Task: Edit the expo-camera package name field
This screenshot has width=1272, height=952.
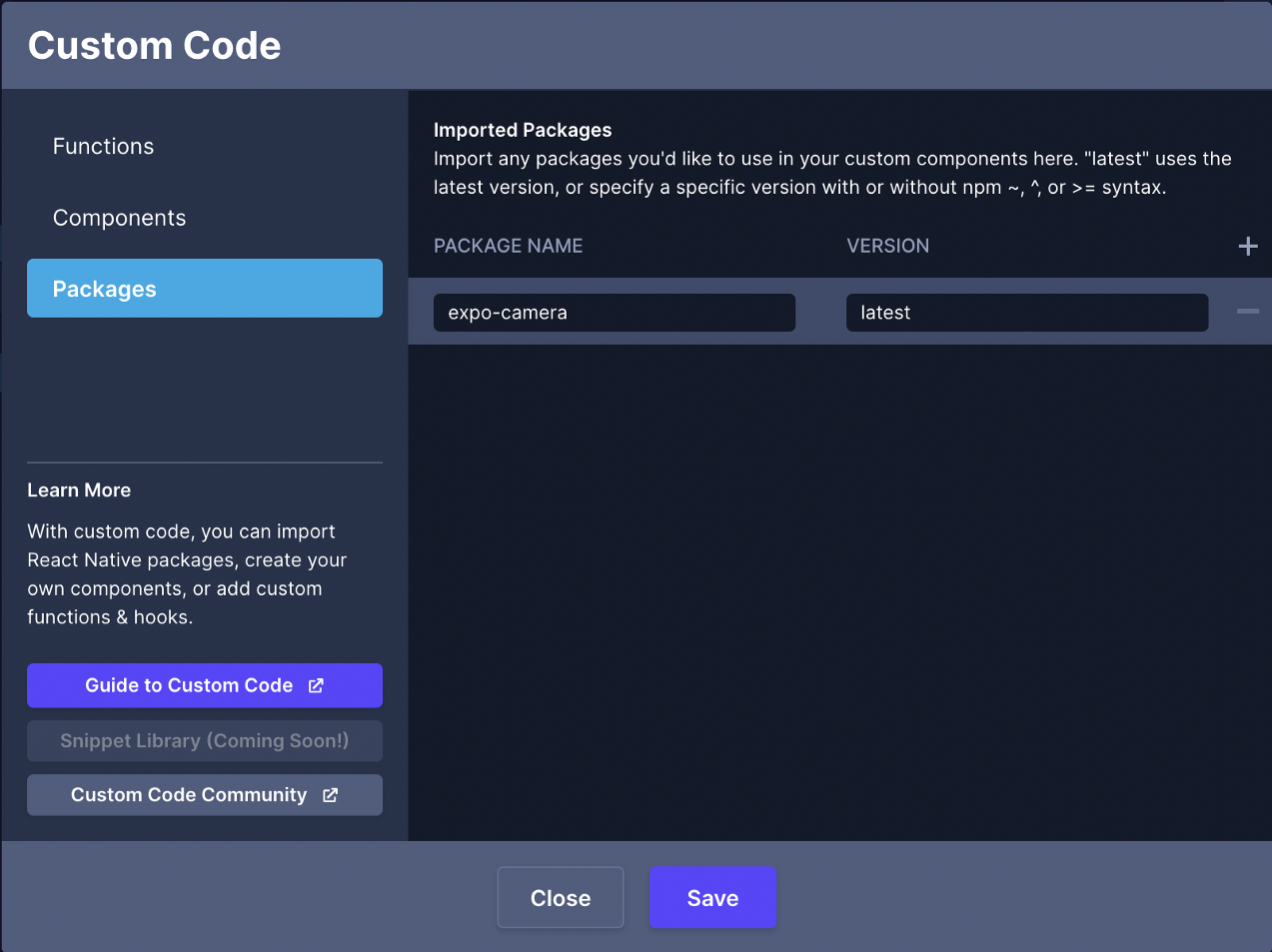Action: (614, 313)
